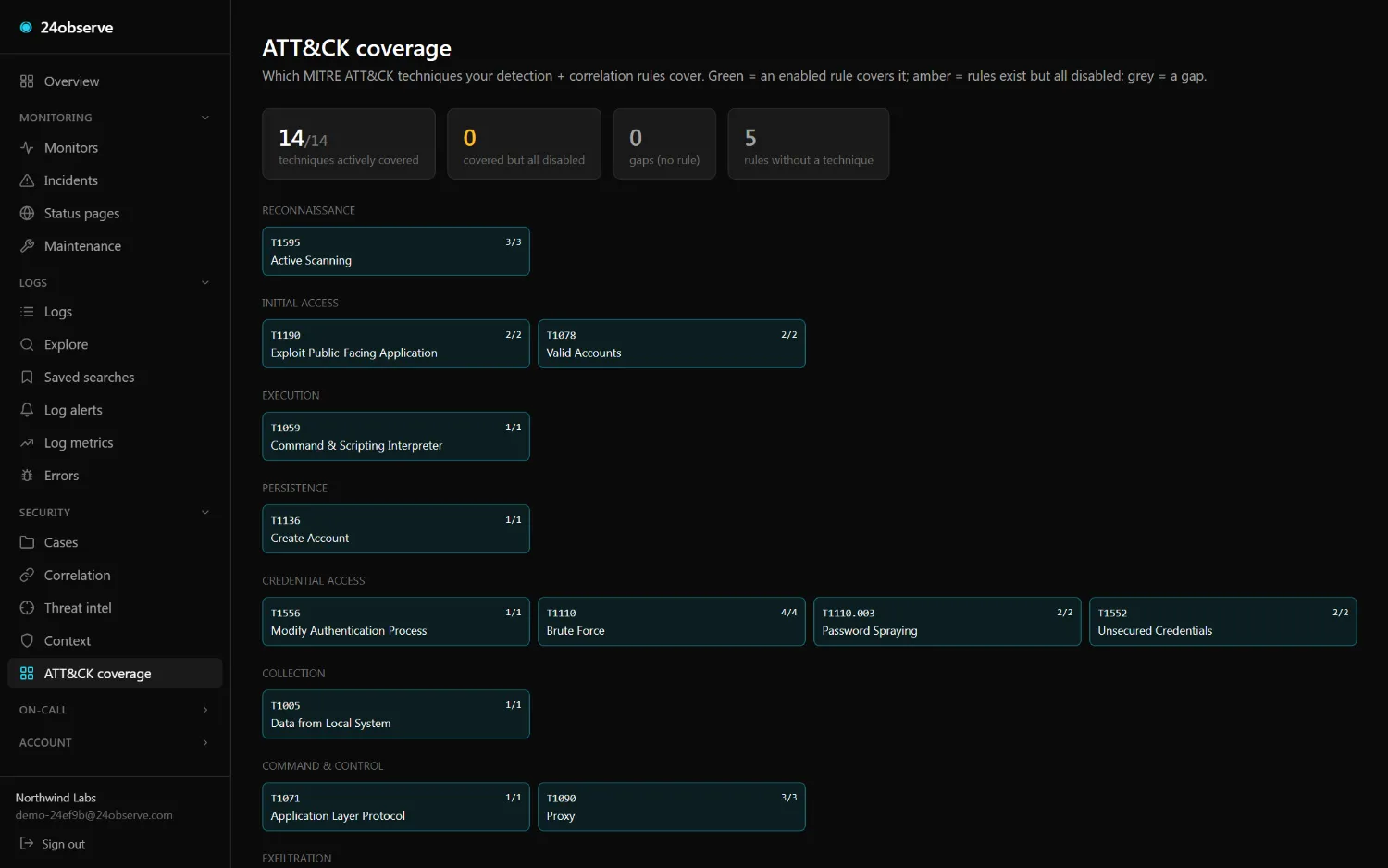Click the techniques actively covered stat card
The image size is (1388, 868).
(349, 143)
